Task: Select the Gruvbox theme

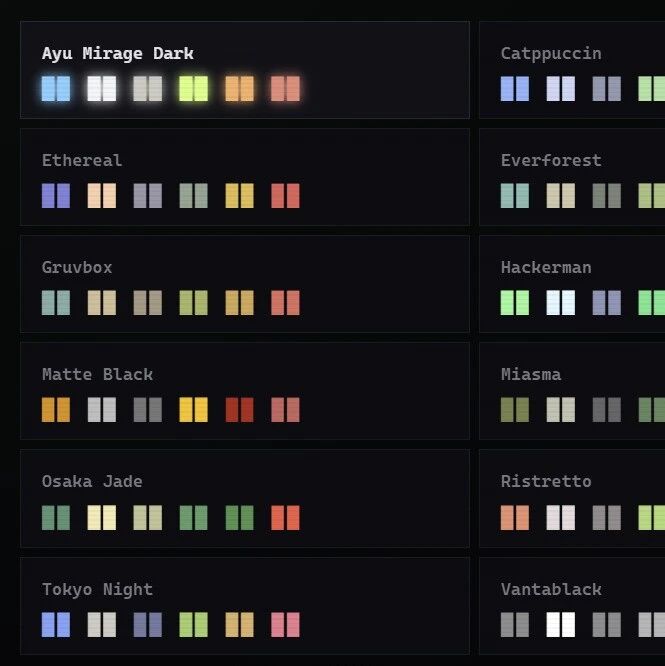Action: (245, 284)
